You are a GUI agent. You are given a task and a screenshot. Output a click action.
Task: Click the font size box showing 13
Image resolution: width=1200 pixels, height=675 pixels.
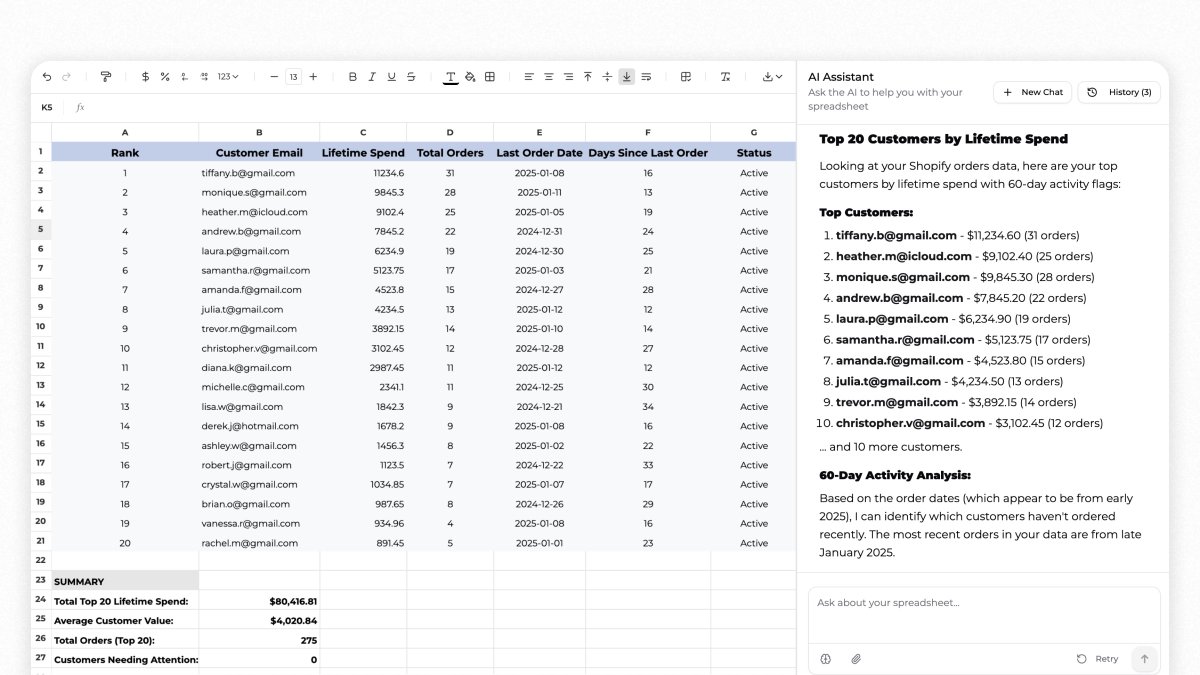coord(294,77)
